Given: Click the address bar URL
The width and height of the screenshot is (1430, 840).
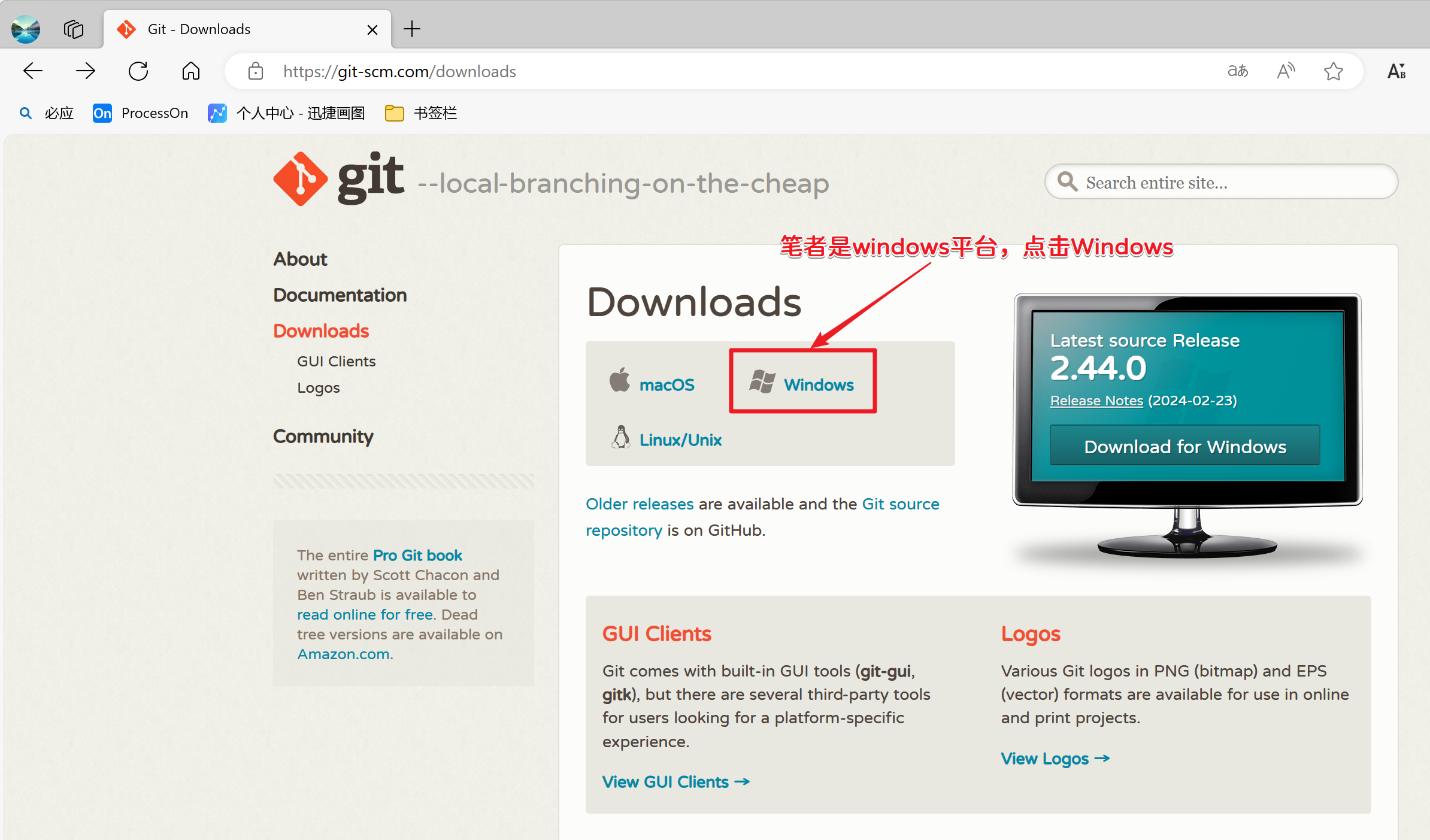Looking at the screenshot, I should tap(399, 71).
